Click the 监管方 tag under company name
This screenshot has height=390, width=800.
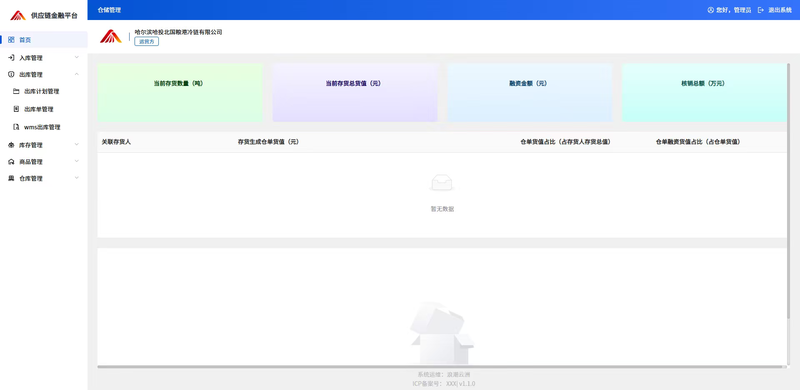[146, 41]
